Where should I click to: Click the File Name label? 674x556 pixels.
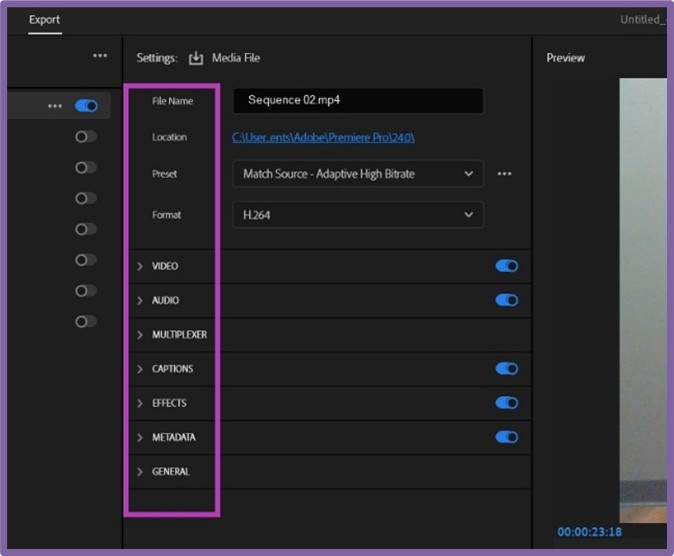[x=172, y=101]
